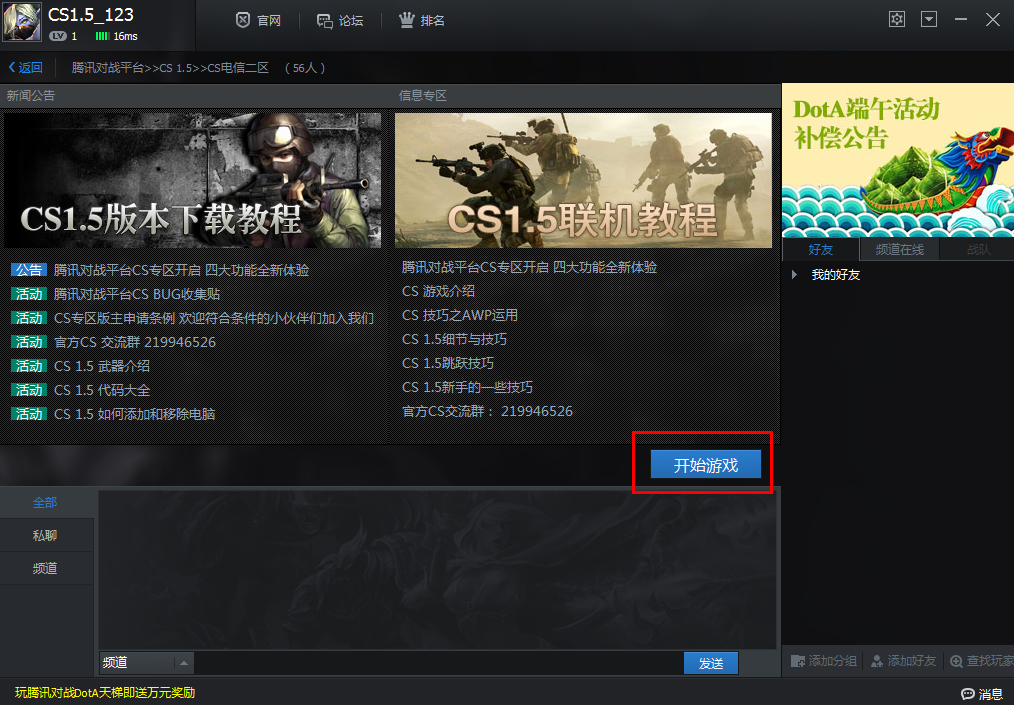Click the chat message input field
1014x705 pixels.
438,662
